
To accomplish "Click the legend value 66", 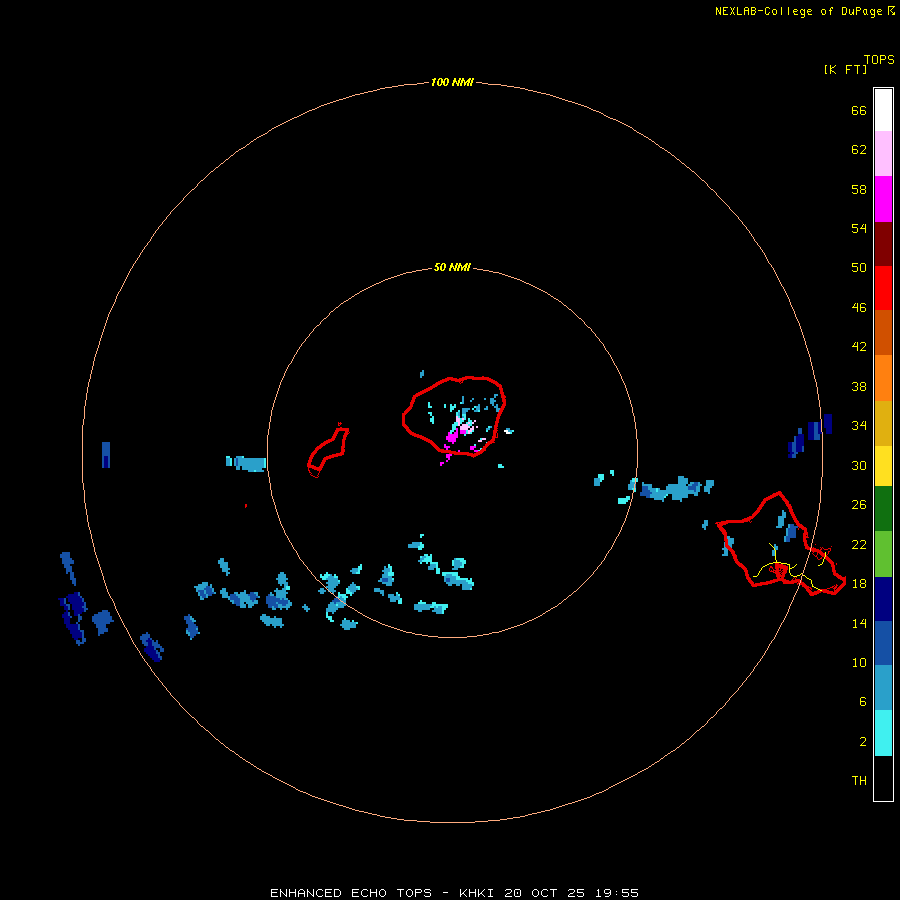I will click(x=859, y=110).
